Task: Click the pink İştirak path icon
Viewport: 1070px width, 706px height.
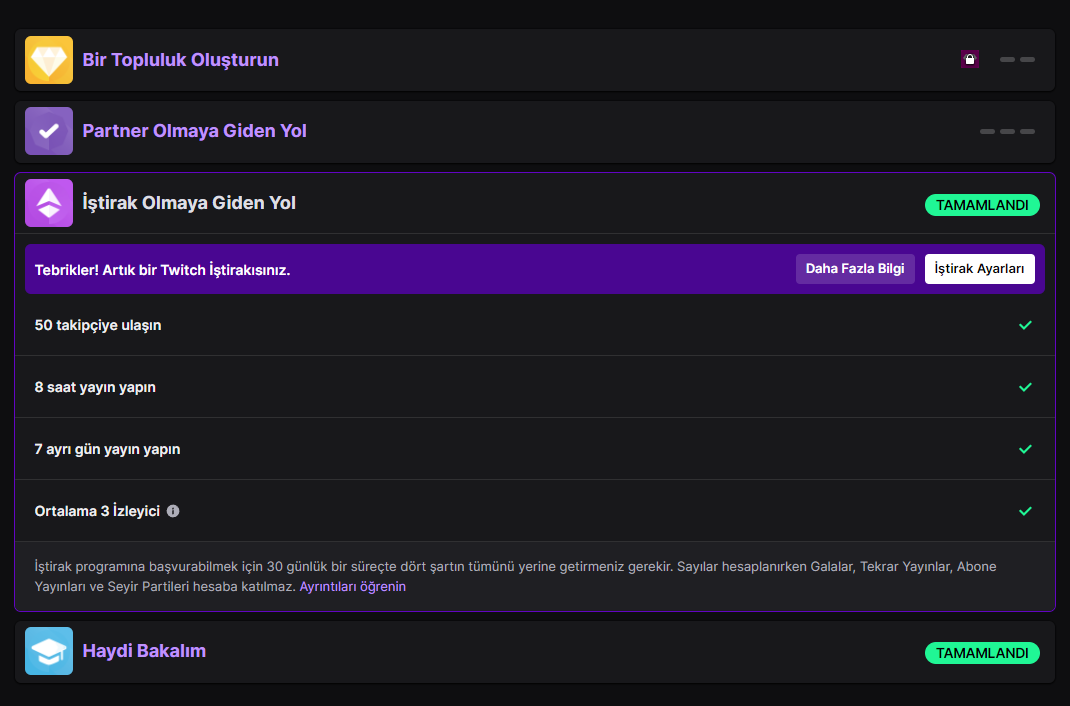Action: (x=49, y=203)
